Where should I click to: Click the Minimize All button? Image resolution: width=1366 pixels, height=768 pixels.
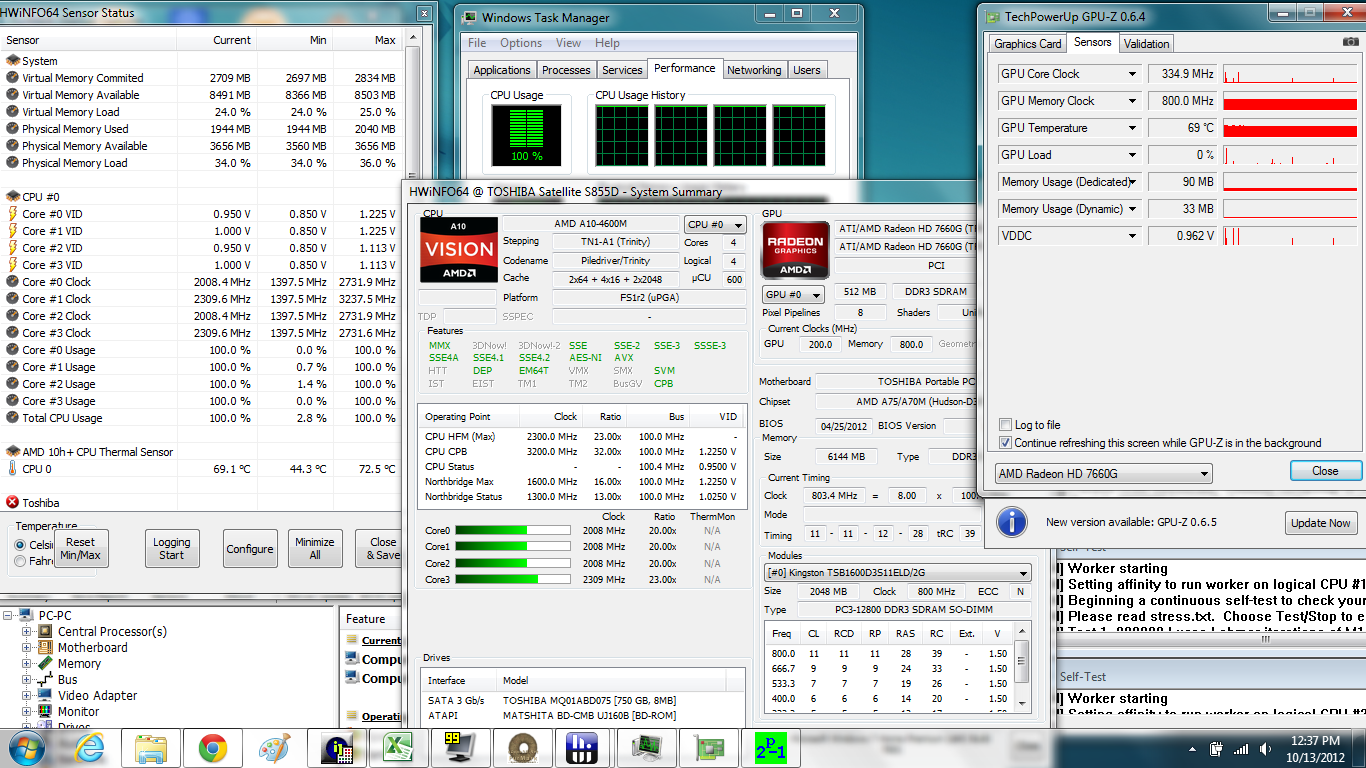(315, 549)
